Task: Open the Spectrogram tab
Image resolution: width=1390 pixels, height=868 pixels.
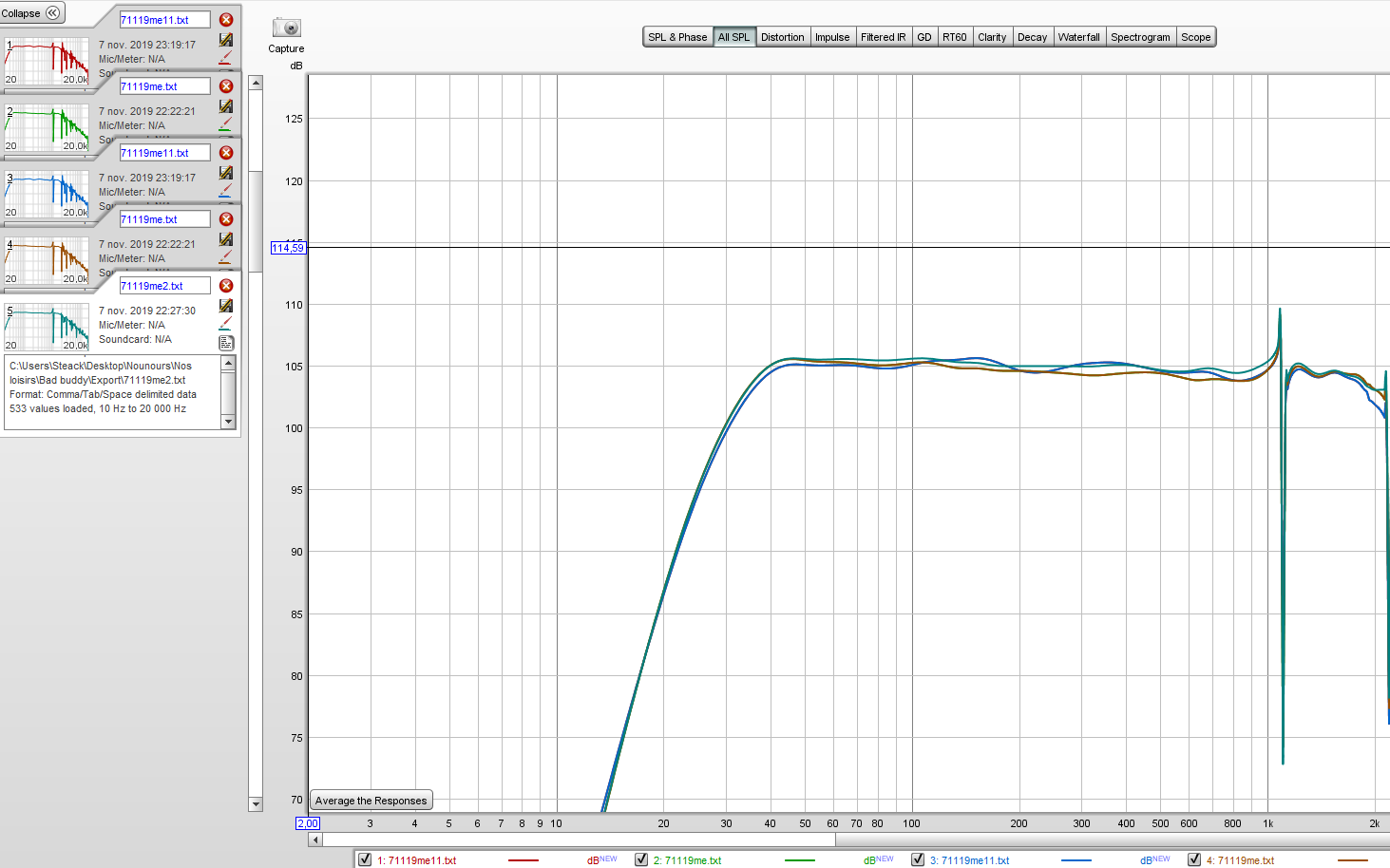Action: [1140, 37]
